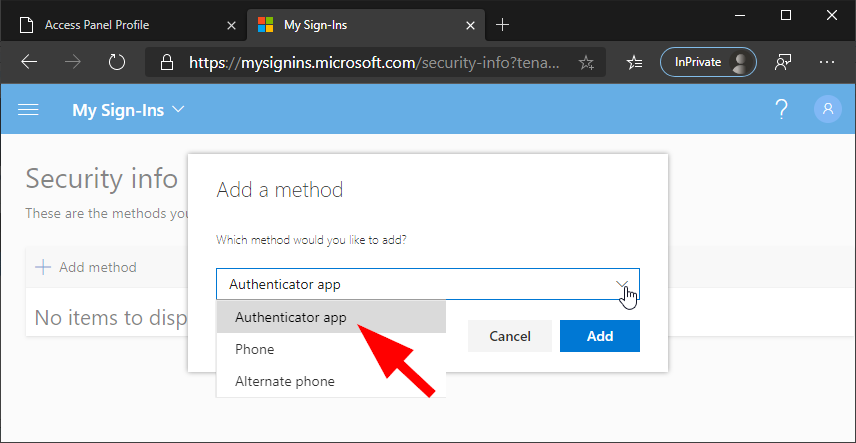The height and width of the screenshot is (443, 856).
Task: Click the help question mark icon
Action: point(782,110)
